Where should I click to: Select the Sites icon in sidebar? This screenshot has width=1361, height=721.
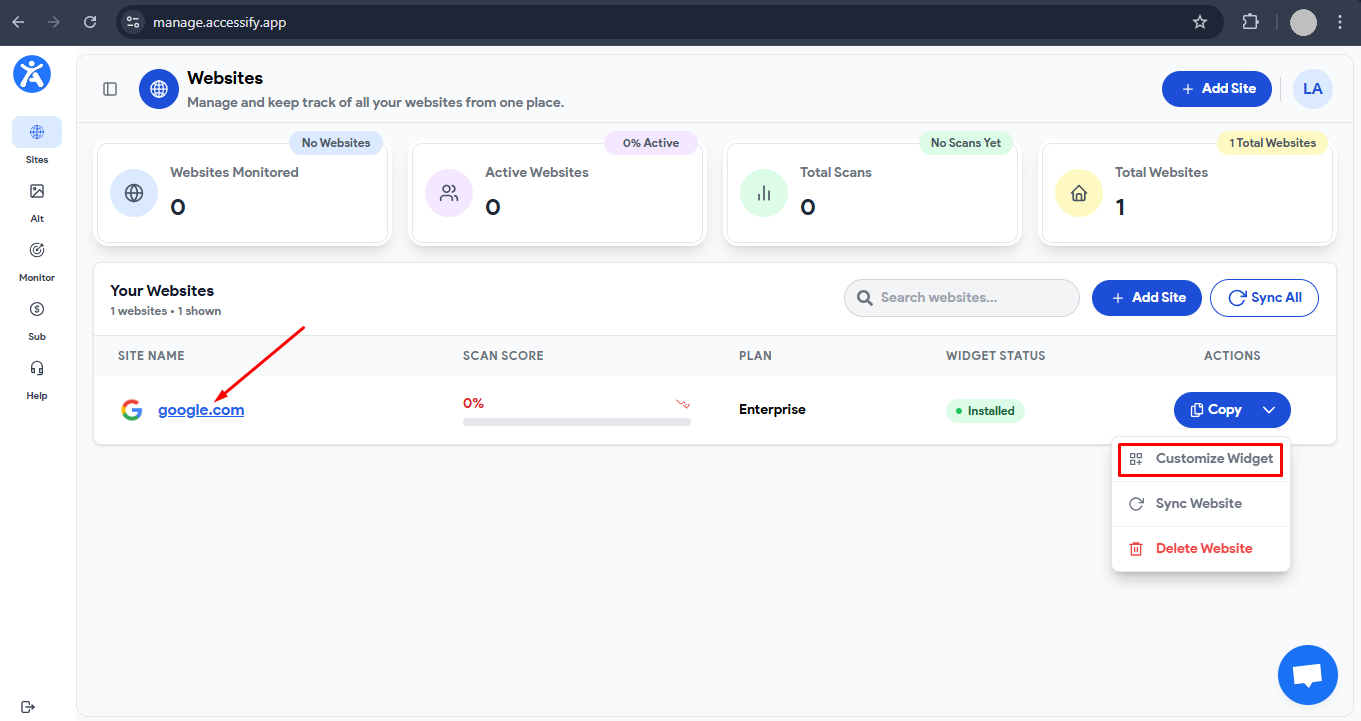(x=36, y=131)
